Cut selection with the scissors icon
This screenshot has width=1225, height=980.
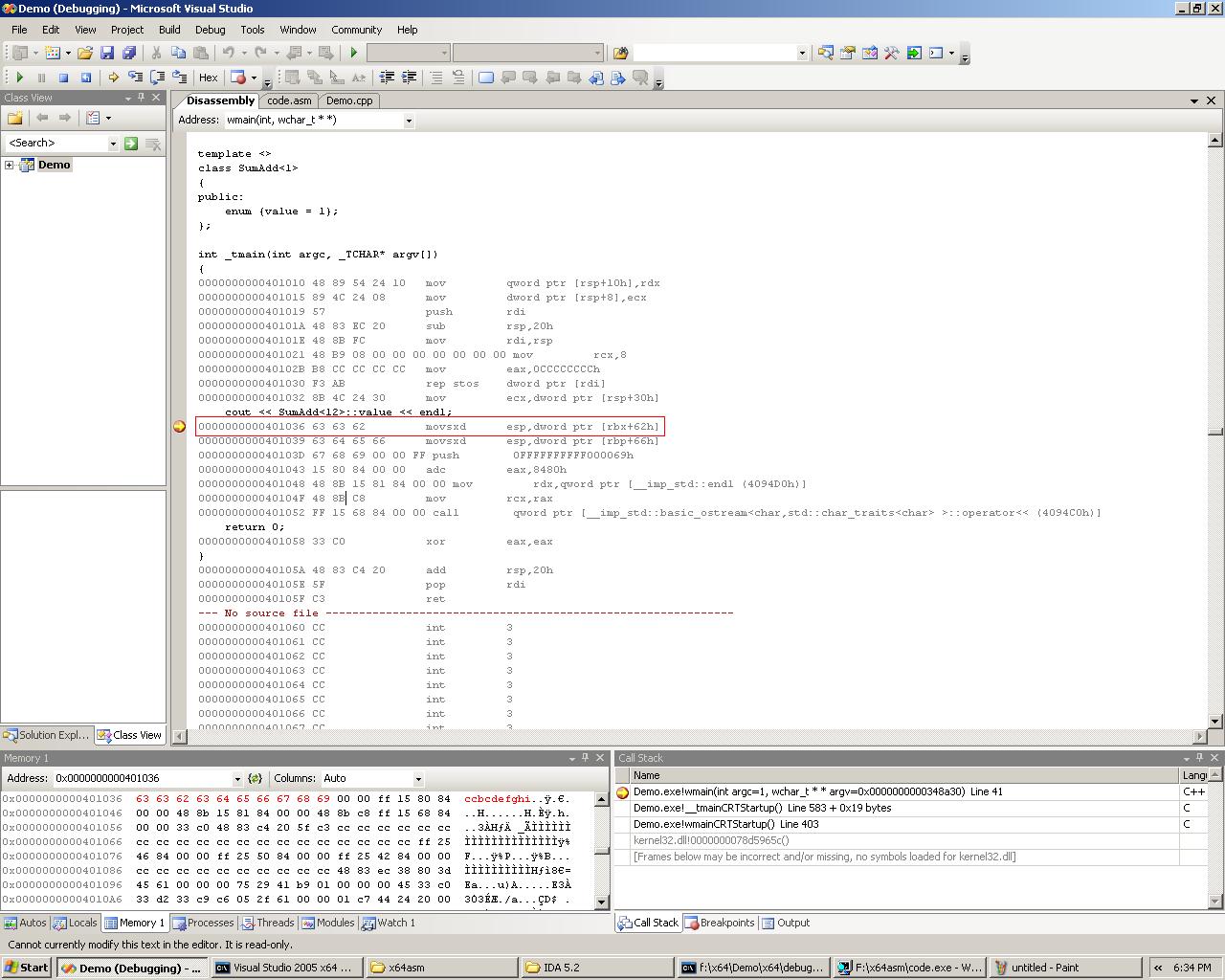(156, 53)
